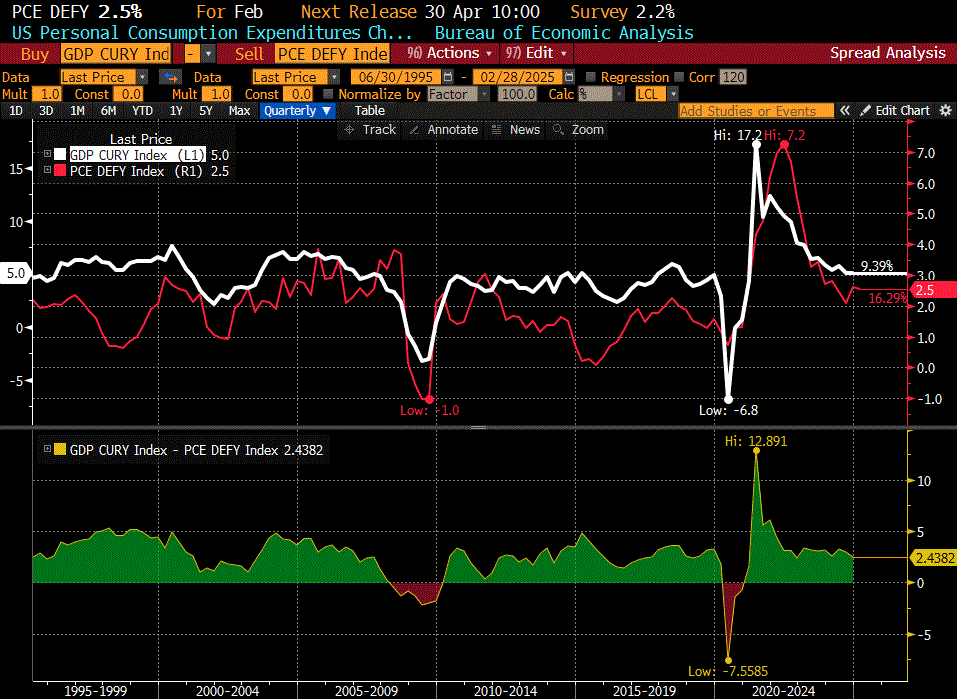
Task: Click the Sell side Const 0.0 field
Action: (299, 94)
